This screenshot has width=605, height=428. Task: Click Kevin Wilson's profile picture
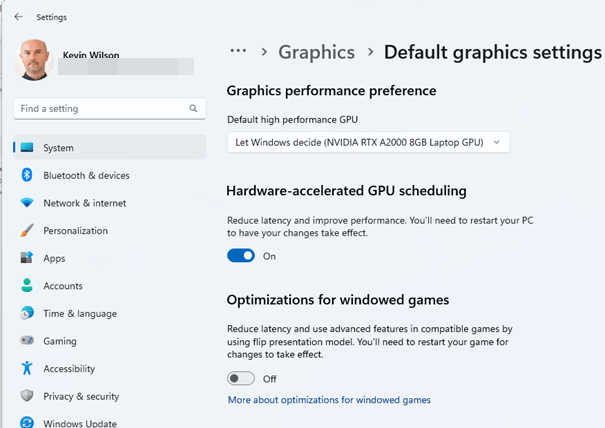[x=34, y=60]
